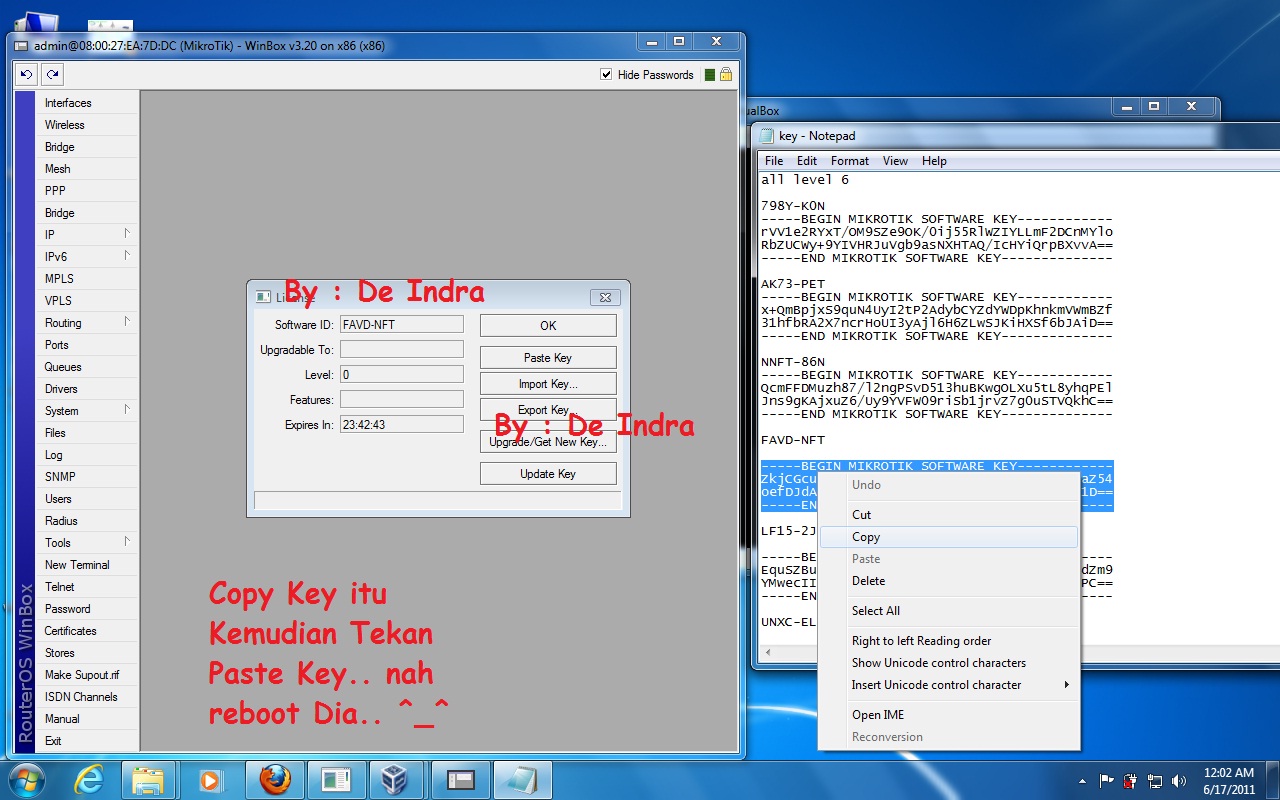Open Notepad View menu
The height and width of the screenshot is (800, 1280).
tap(895, 161)
